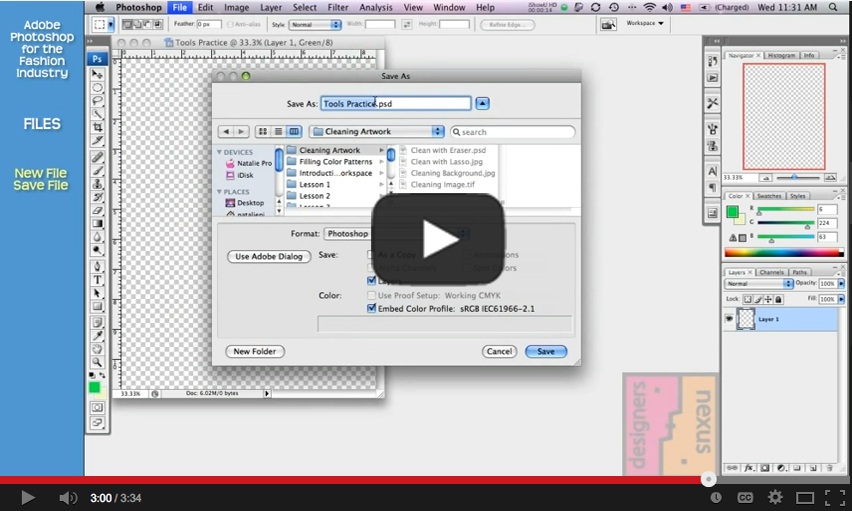
Task: Collapse the Save As dialog browser arrow
Action: point(483,103)
